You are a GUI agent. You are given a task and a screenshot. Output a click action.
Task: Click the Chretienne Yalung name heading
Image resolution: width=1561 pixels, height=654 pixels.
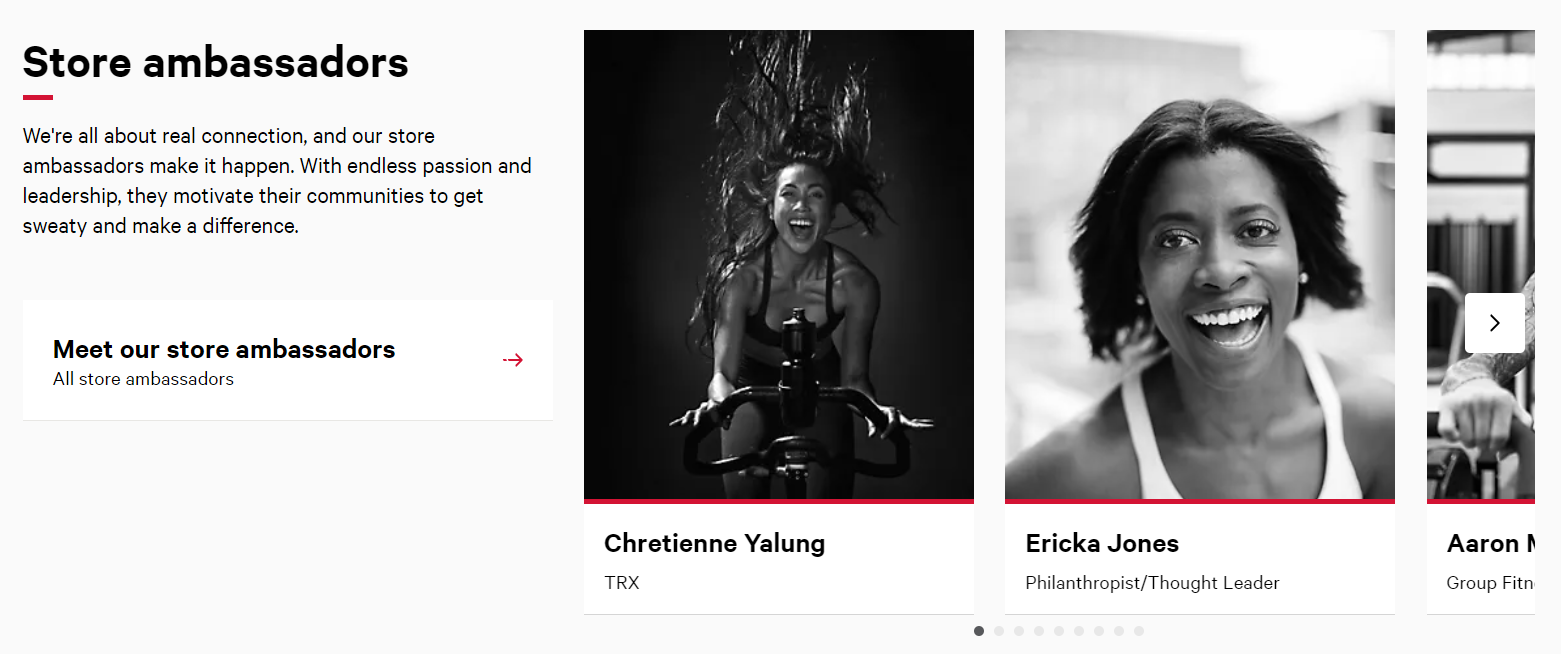715,544
